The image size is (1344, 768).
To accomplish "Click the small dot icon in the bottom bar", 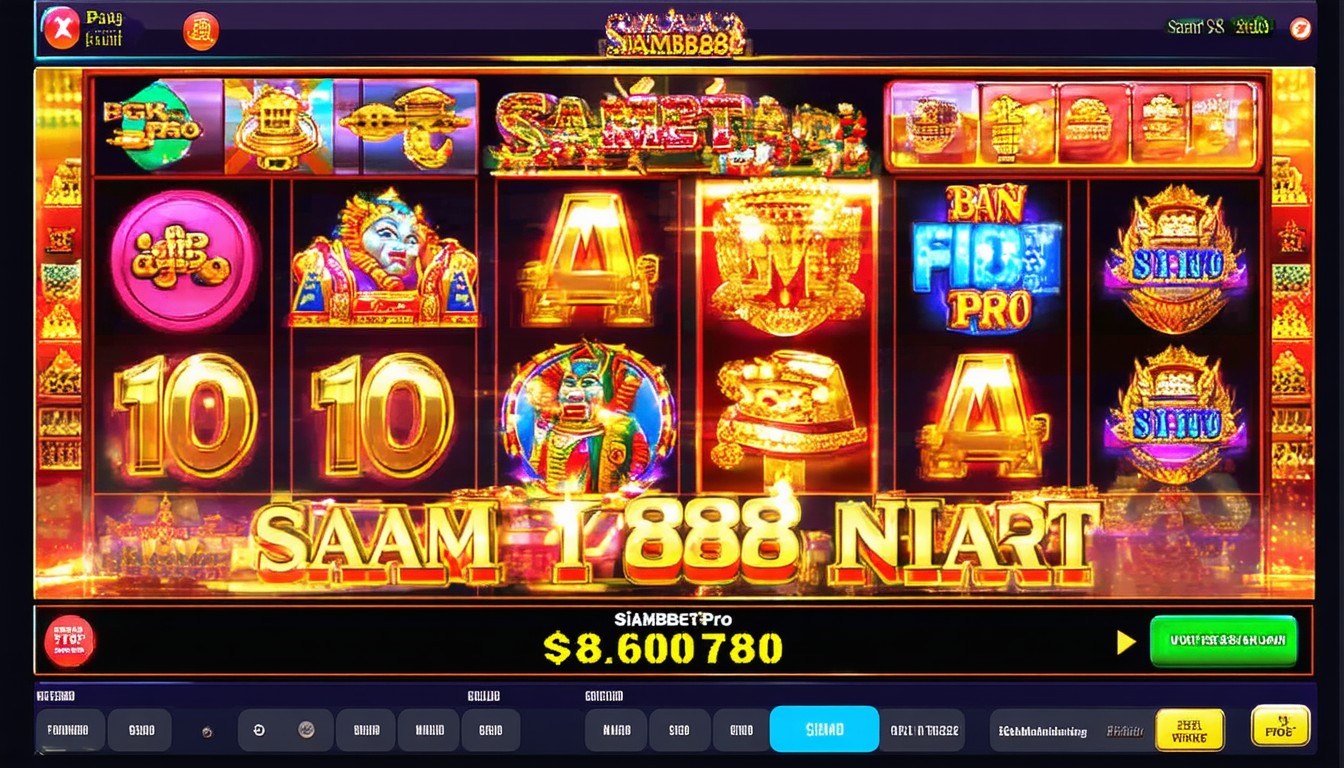I will pos(207,732).
